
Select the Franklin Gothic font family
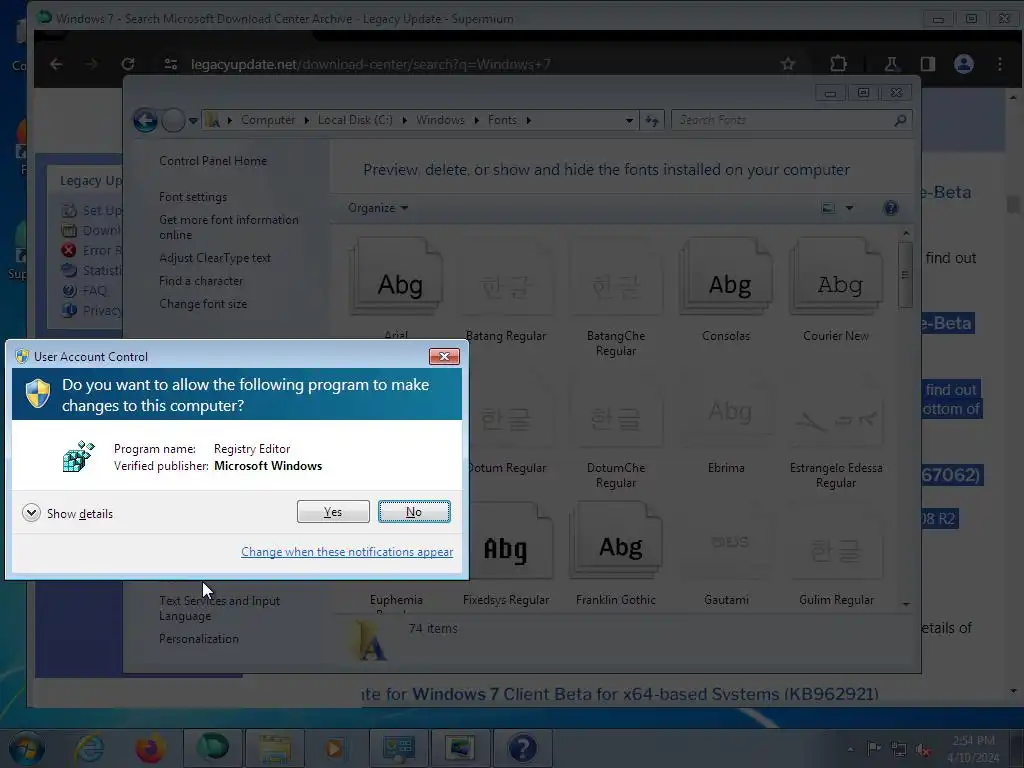coord(616,555)
